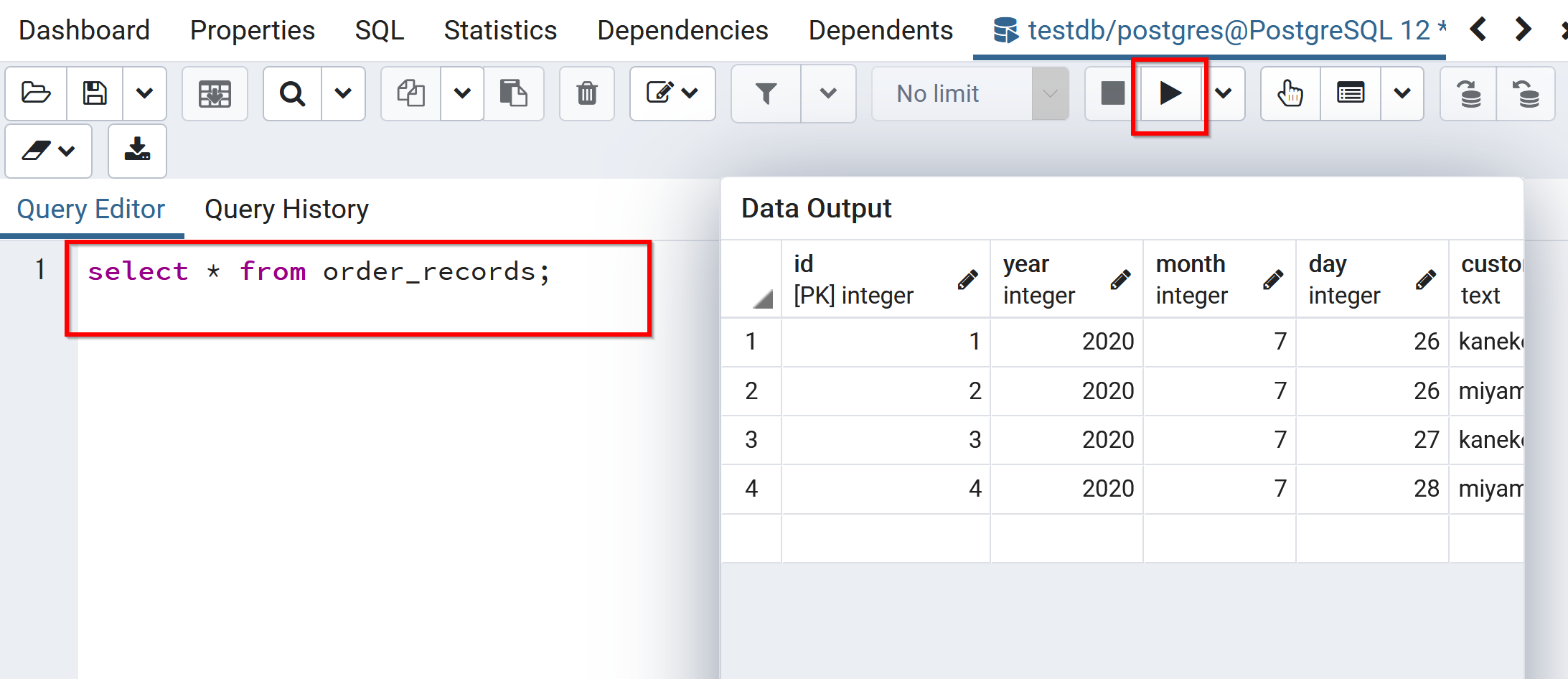Expand the Save file options arrow
1568x679 pixels.
144,93
